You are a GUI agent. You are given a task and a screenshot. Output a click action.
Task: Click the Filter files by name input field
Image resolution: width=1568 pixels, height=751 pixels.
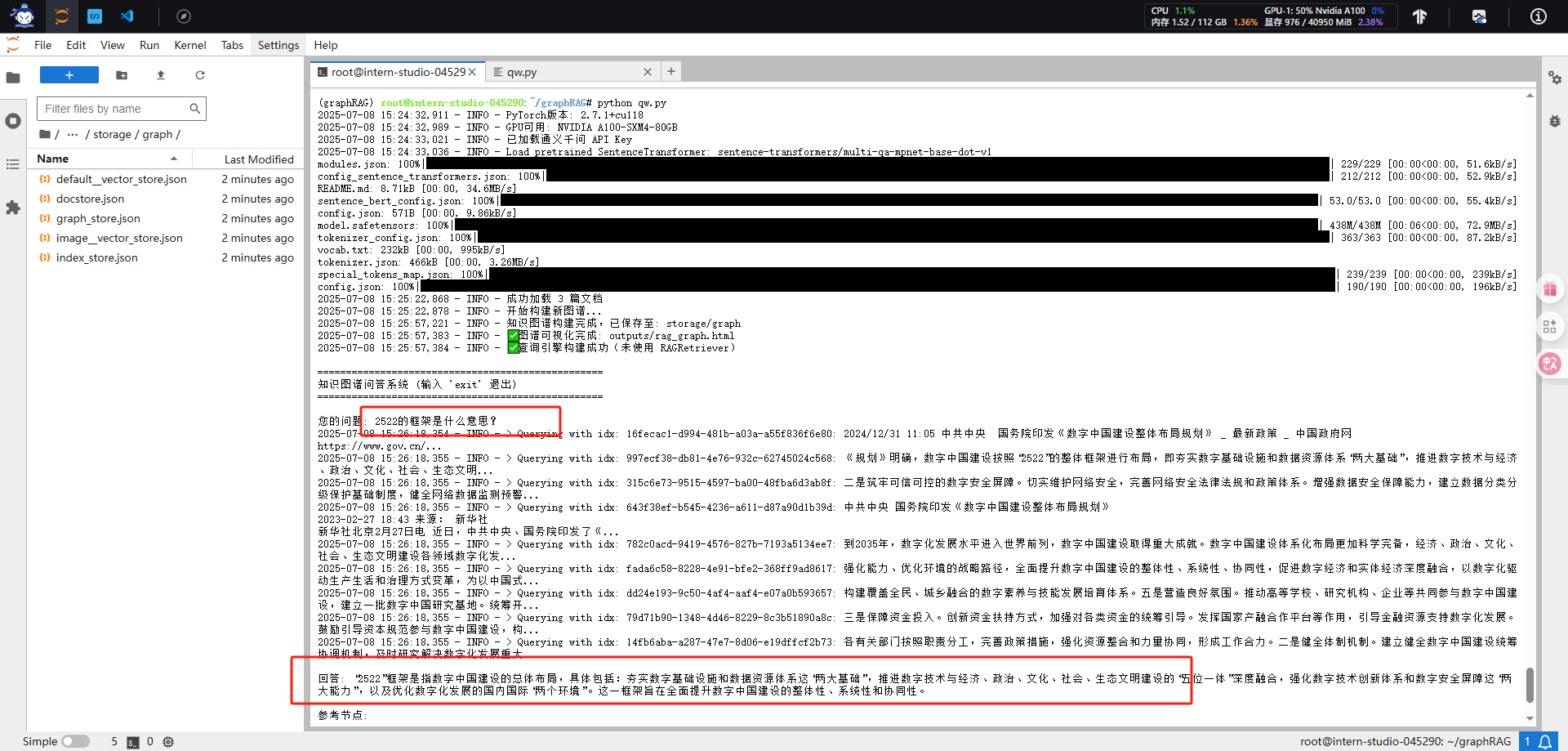(x=121, y=108)
